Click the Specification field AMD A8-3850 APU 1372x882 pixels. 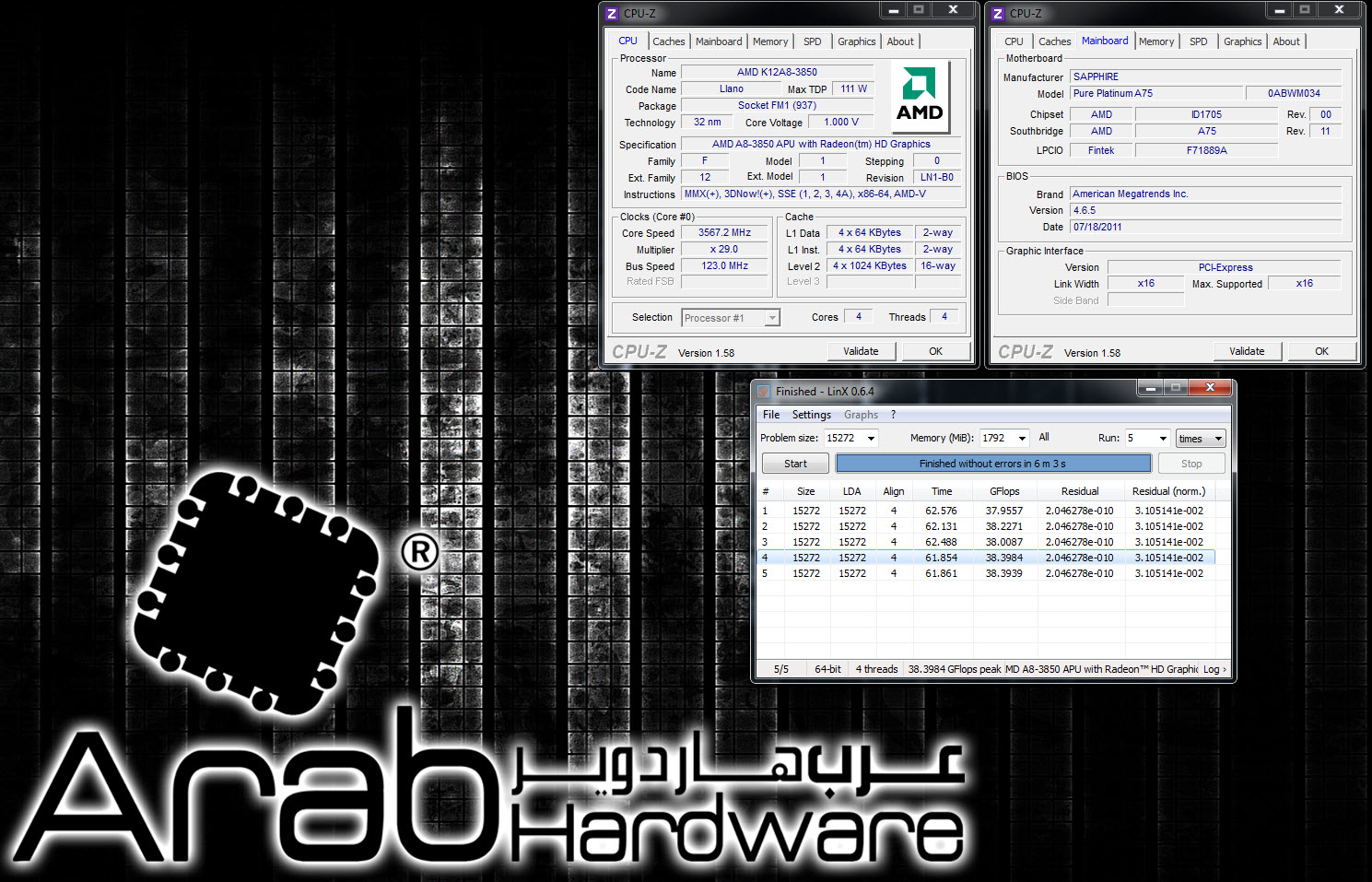pyautogui.click(x=821, y=145)
